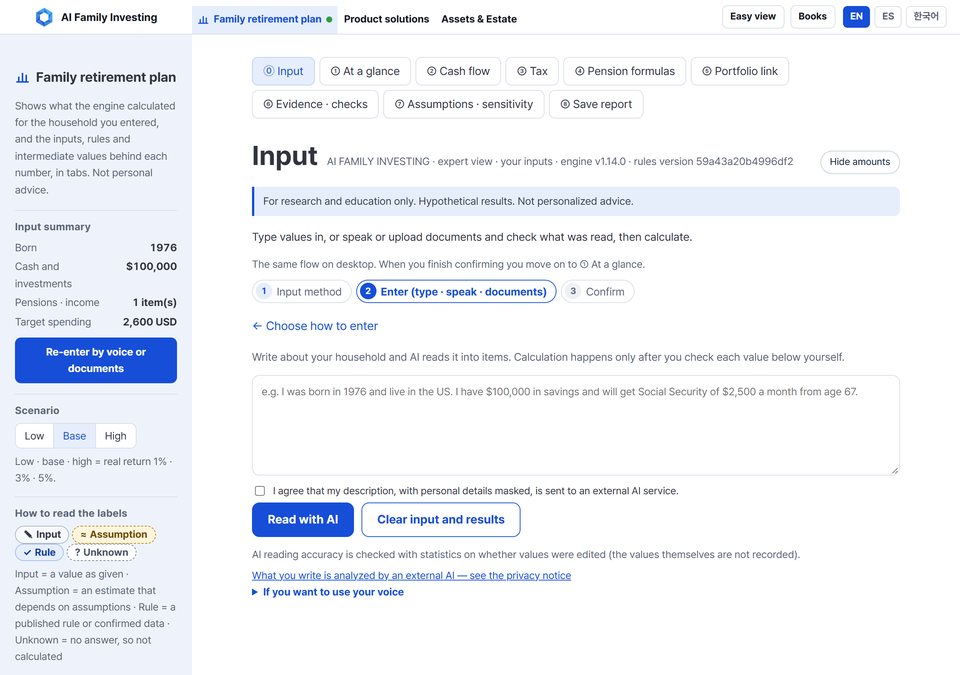Screen dimensions: 960x675
Task: Check the external AI service agreement checkbox
Action: (260, 491)
